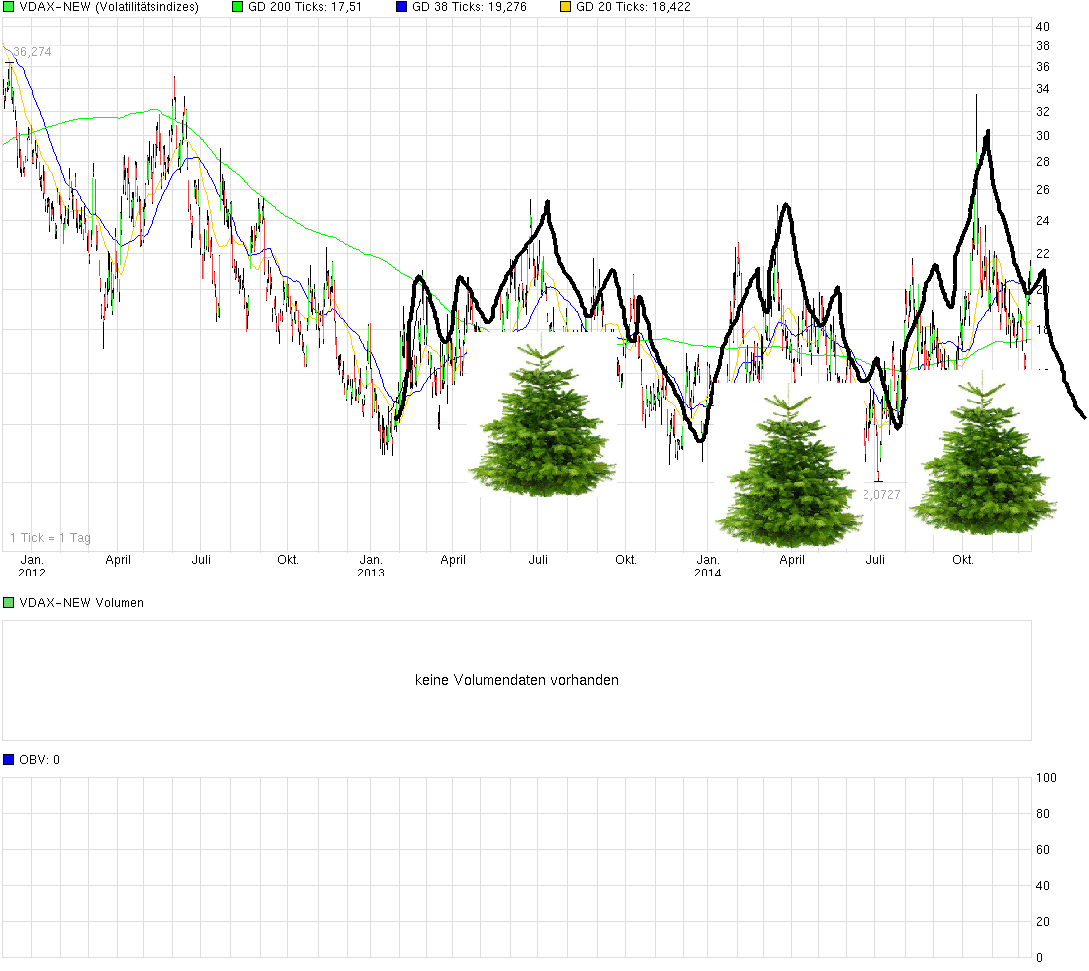The width and height of the screenshot is (1089, 971).
Task: Click the 'GD 200 Ticks: 17,51' label
Action: coord(305,7)
